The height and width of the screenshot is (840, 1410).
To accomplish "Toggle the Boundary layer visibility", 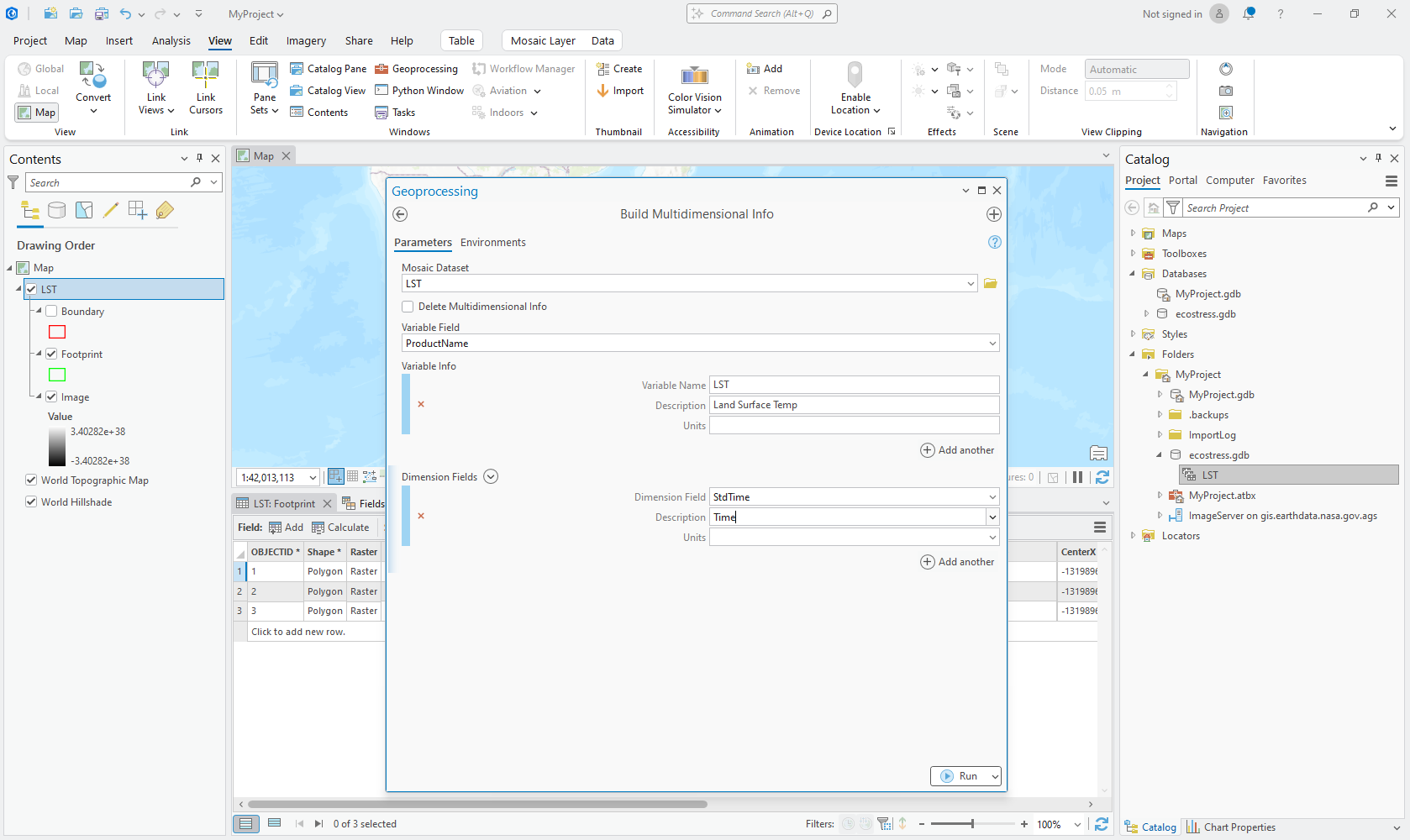I will point(51,311).
